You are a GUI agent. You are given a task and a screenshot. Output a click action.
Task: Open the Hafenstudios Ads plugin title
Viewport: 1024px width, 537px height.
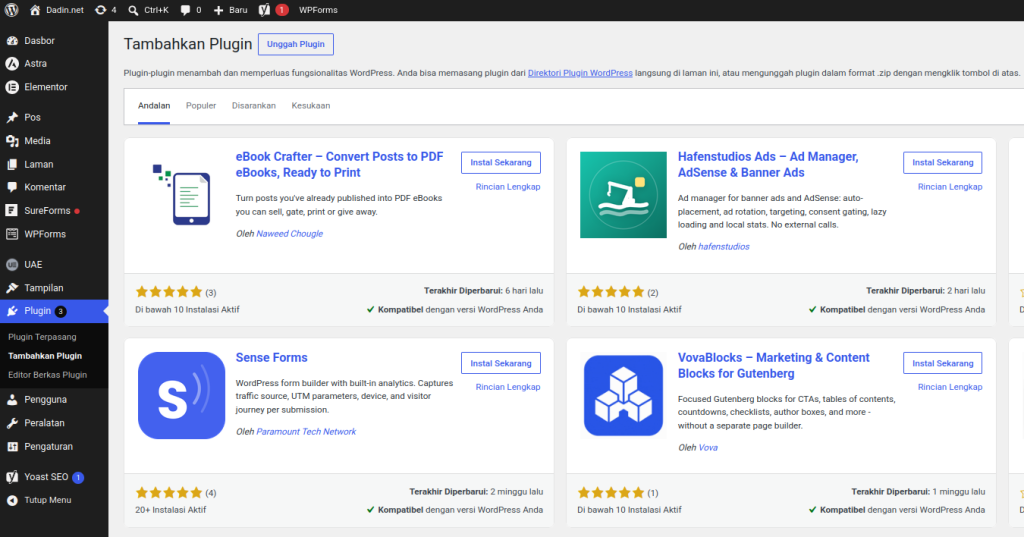coord(768,165)
